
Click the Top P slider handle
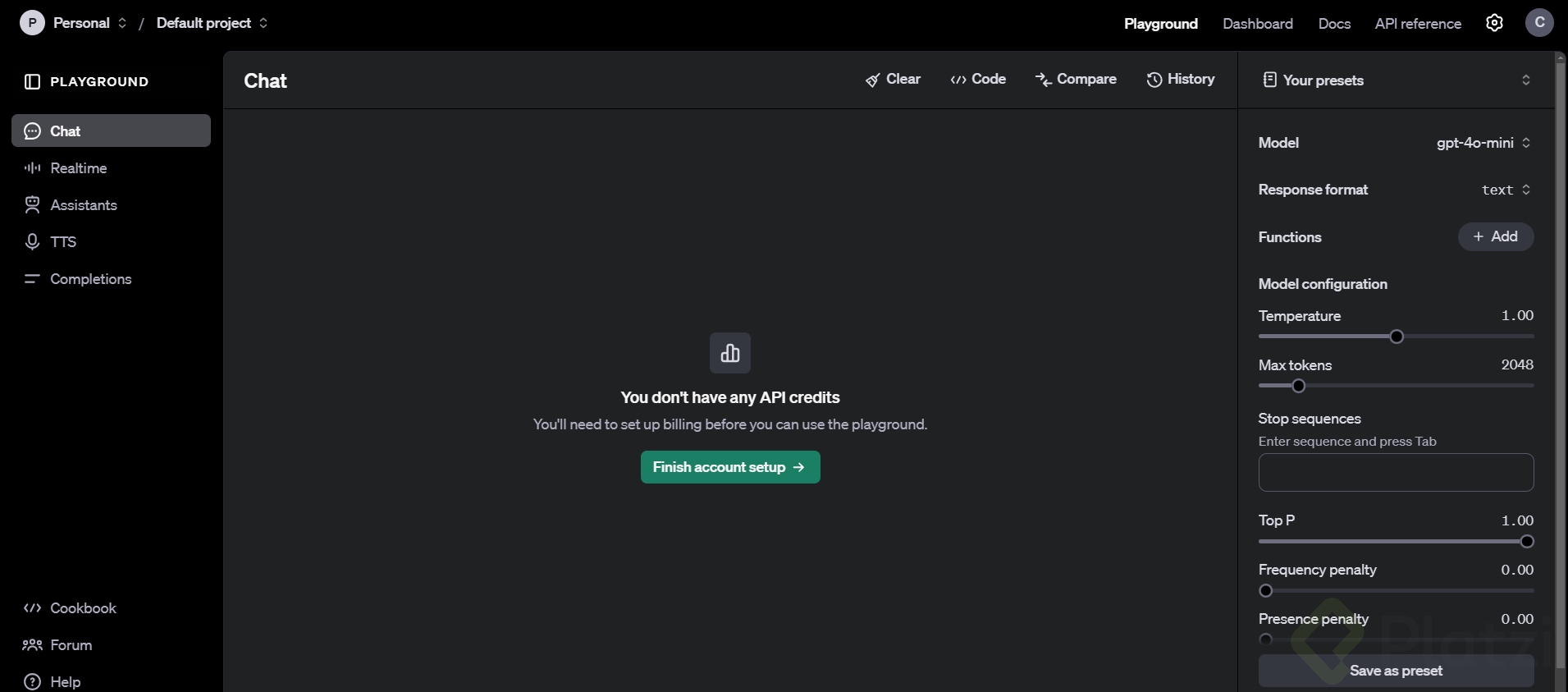(1527, 542)
